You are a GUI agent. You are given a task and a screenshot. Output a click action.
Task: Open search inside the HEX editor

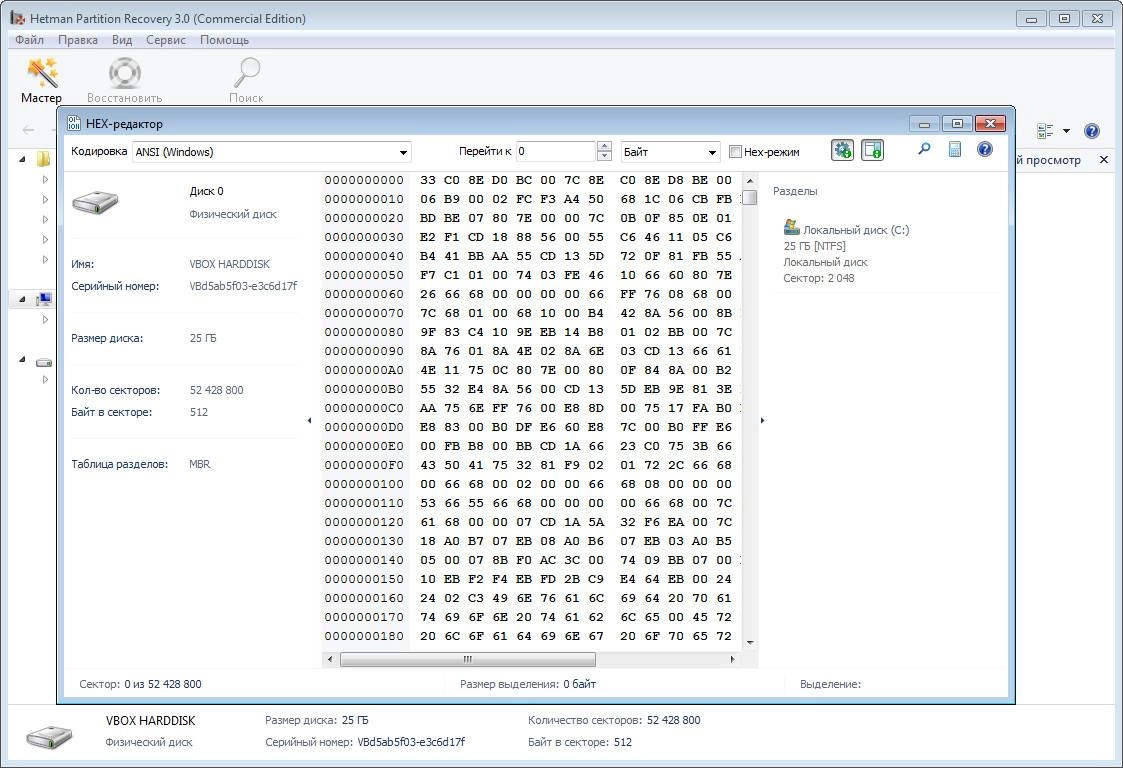[925, 149]
